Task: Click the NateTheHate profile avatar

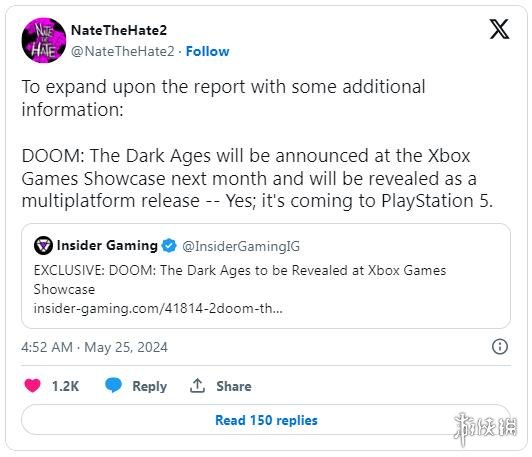Action: point(44,40)
